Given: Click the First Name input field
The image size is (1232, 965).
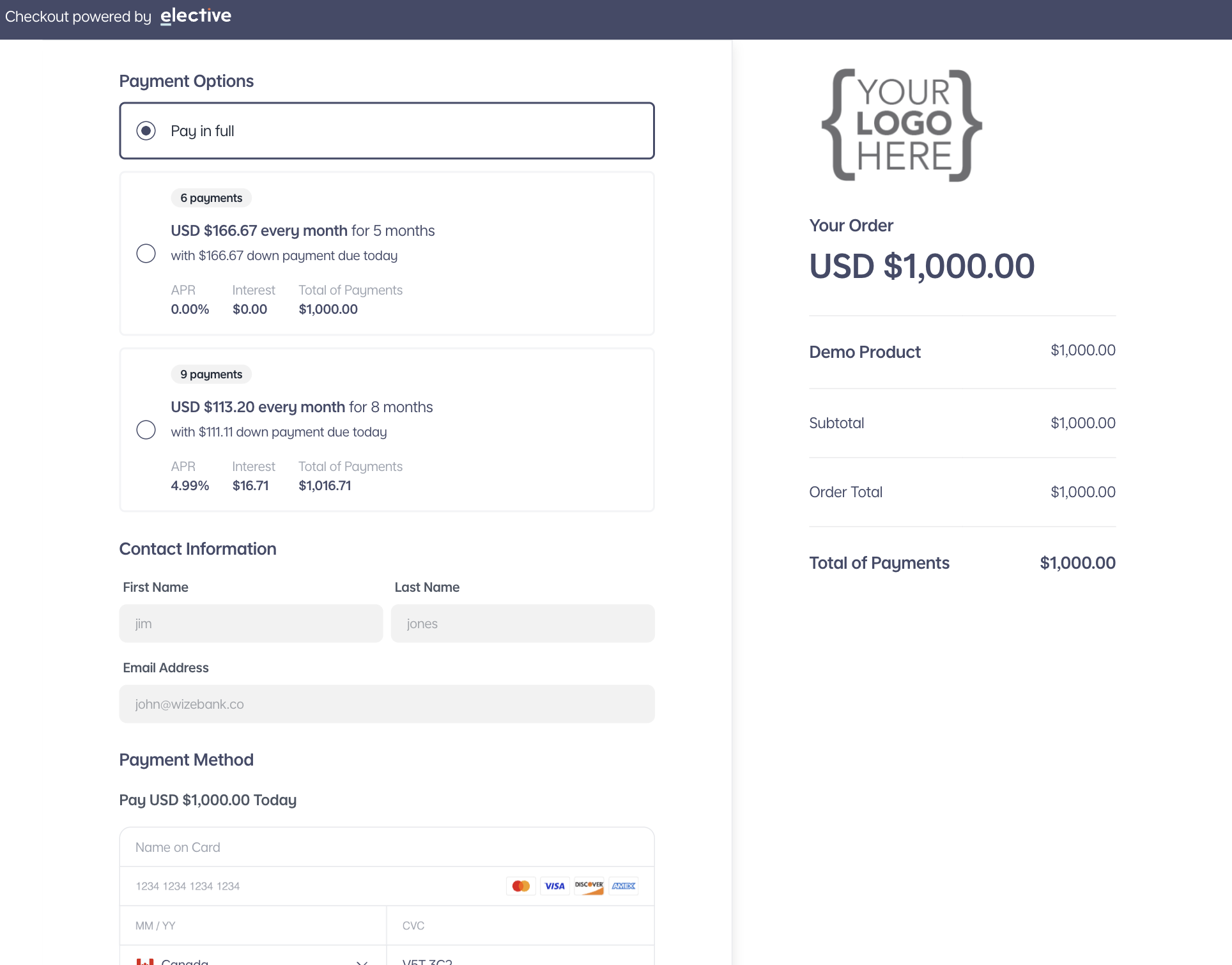Looking at the screenshot, I should pyautogui.click(x=251, y=624).
